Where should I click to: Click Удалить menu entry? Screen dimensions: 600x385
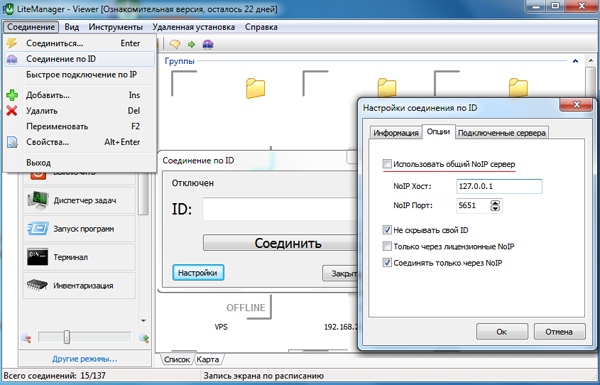click(x=80, y=111)
